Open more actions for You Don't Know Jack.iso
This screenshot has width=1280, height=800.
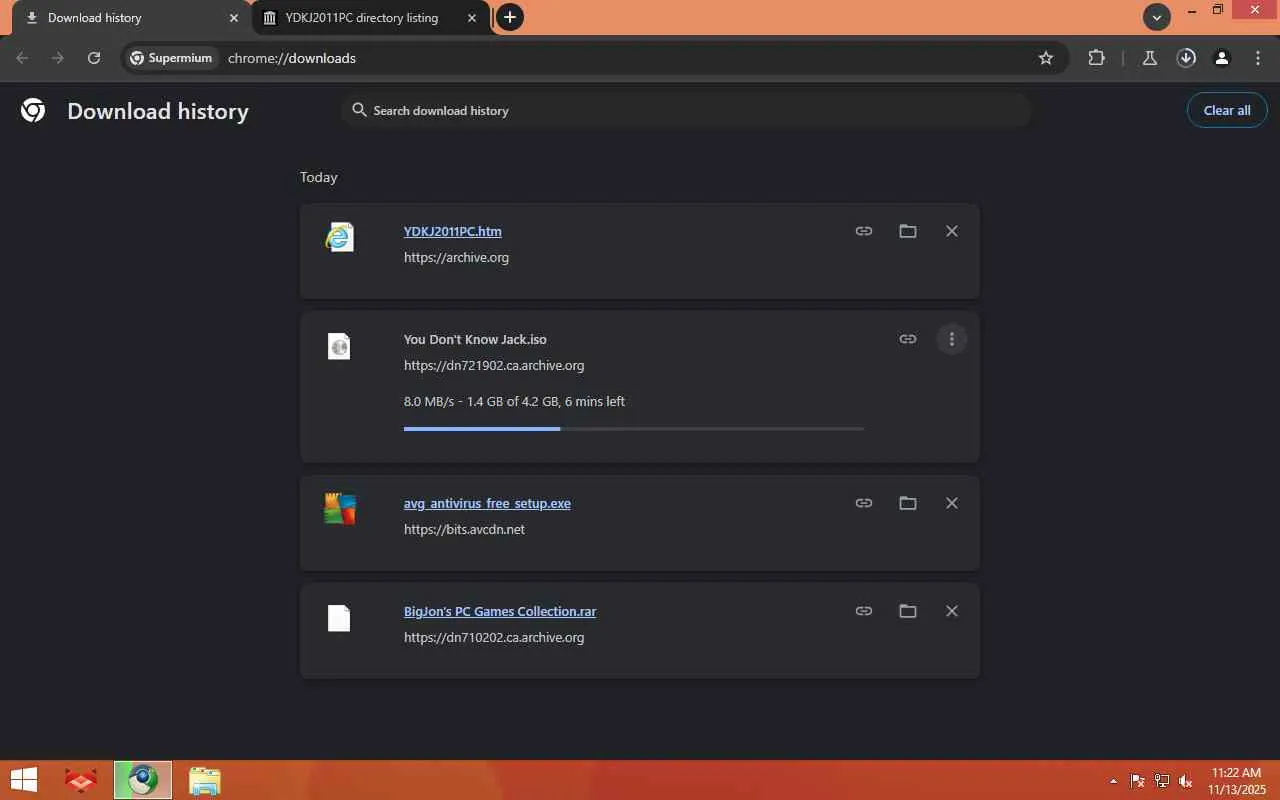click(952, 339)
